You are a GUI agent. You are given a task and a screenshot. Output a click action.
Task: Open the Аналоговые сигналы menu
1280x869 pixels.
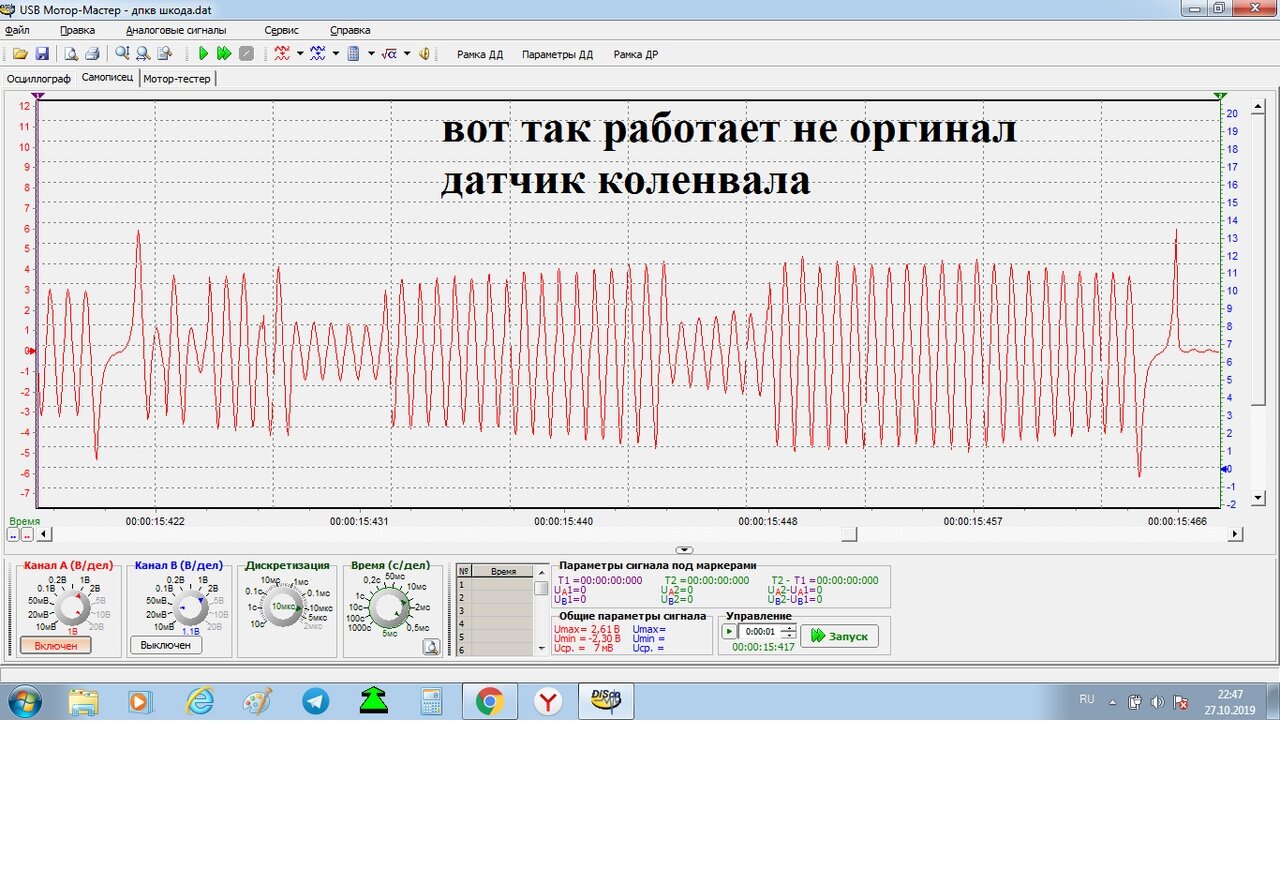pos(176,30)
